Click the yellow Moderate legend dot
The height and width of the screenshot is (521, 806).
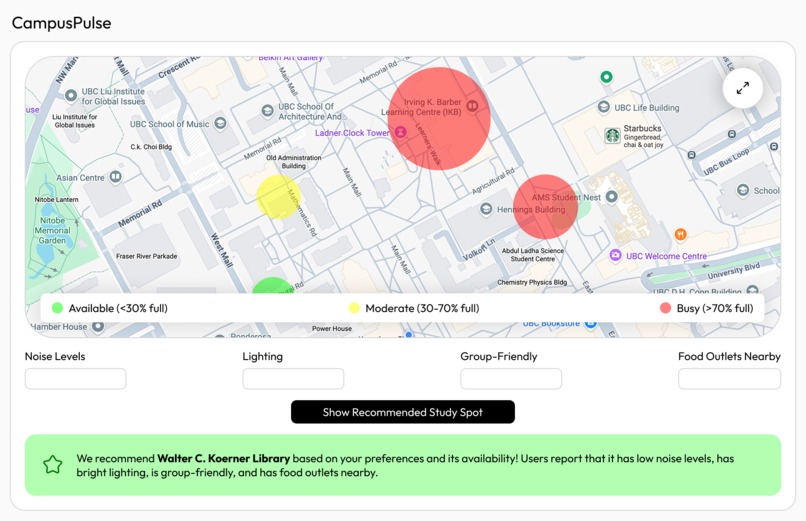click(x=354, y=308)
